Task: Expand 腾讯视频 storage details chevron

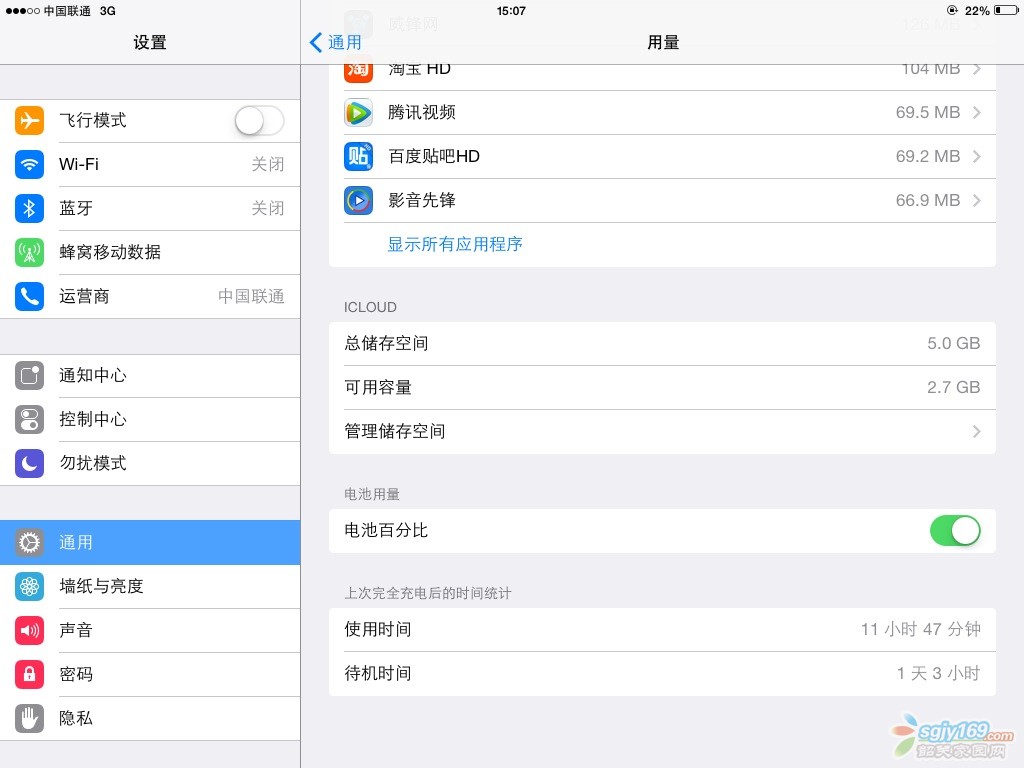Action: pyautogui.click(x=976, y=112)
